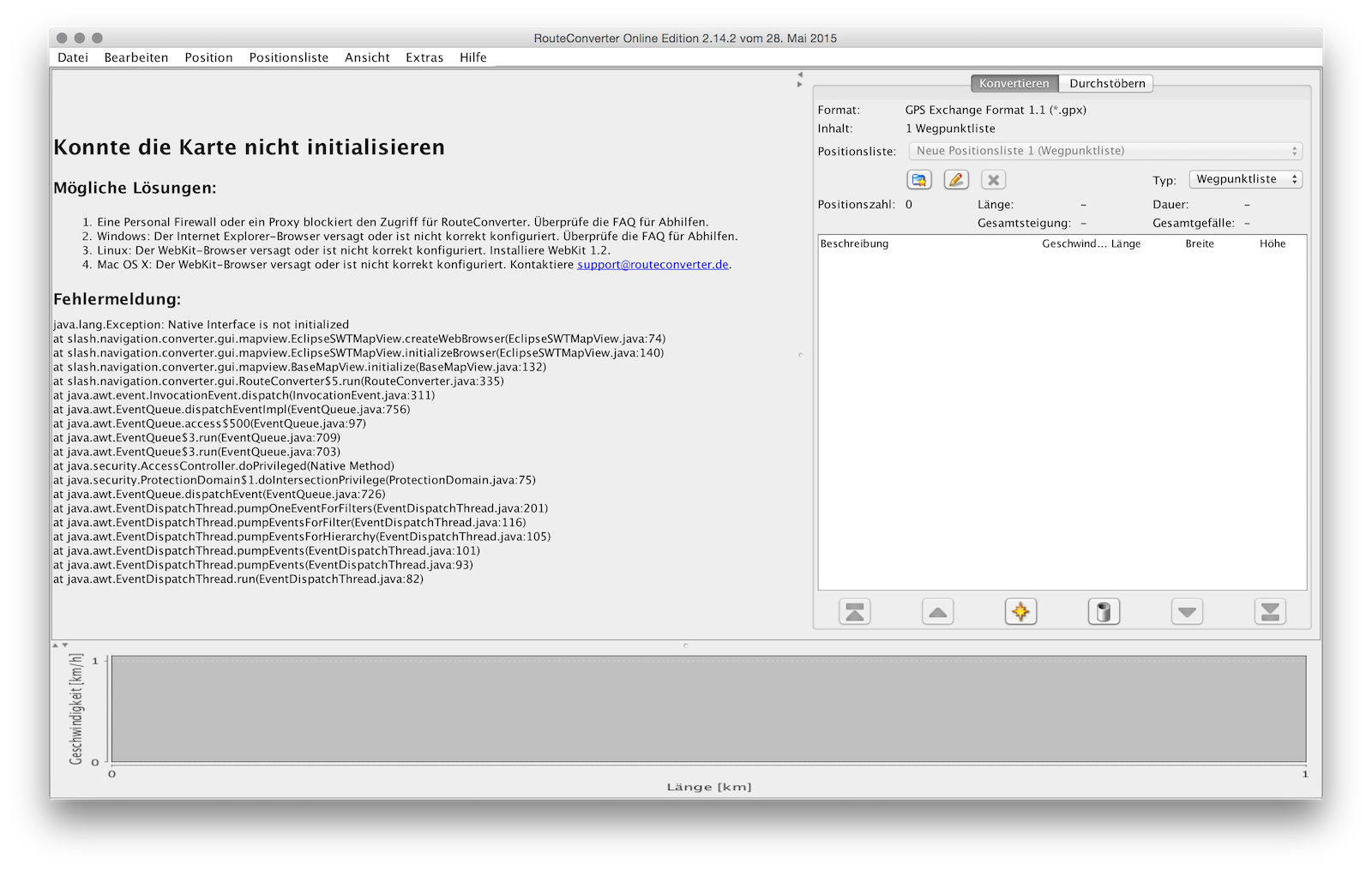This screenshot has height=870, width=1372.
Task: Click the move position down arrow
Action: [1187, 612]
